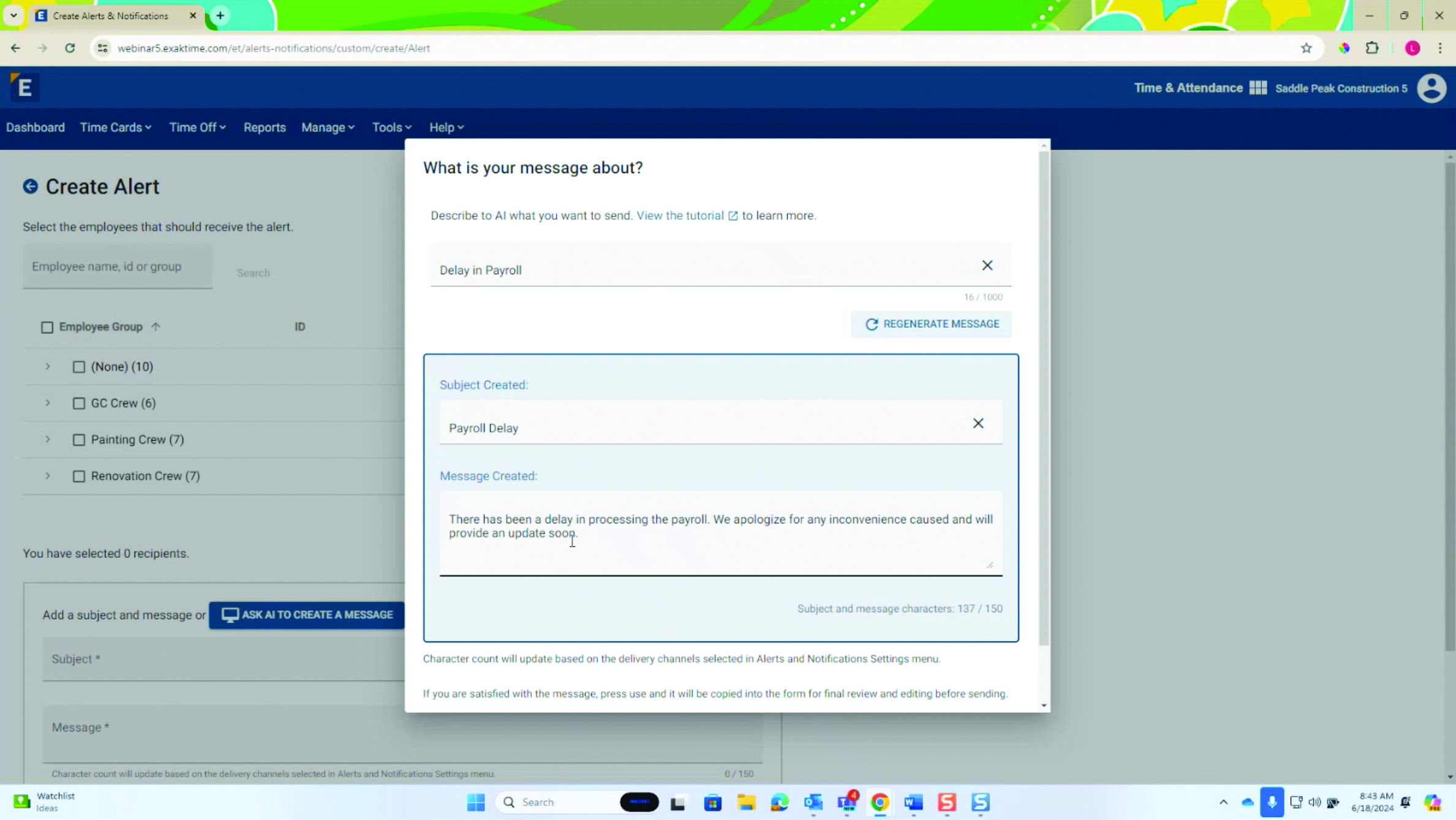Open the Time Cards dropdown menu
1456x820 pixels.
pyautogui.click(x=115, y=127)
